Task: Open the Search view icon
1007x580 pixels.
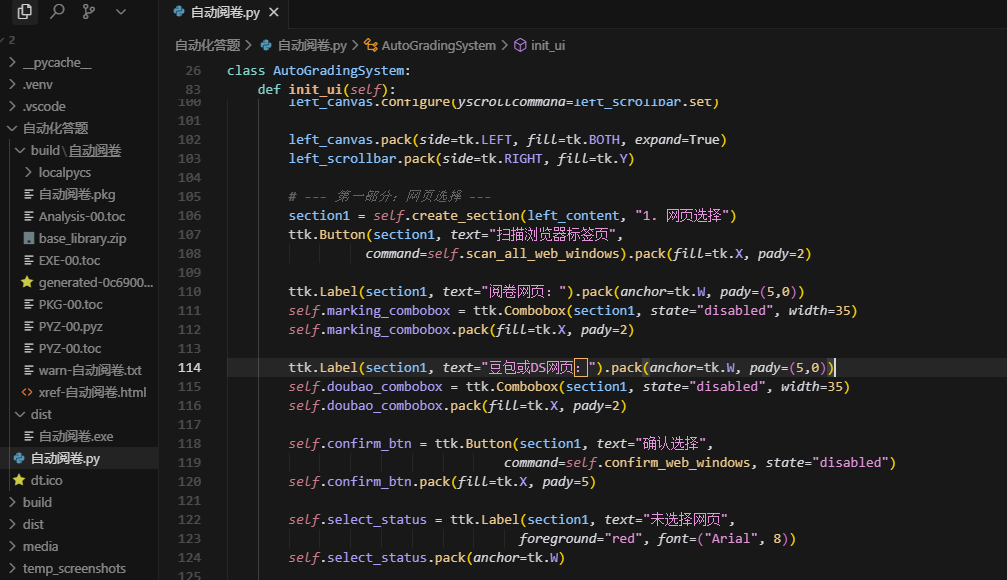Action: click(57, 12)
